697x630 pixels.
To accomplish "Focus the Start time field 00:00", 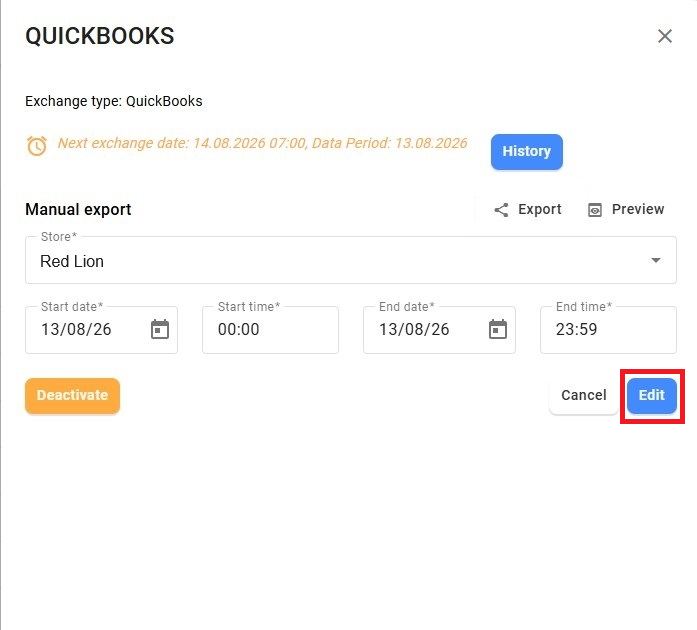I will (x=270, y=330).
